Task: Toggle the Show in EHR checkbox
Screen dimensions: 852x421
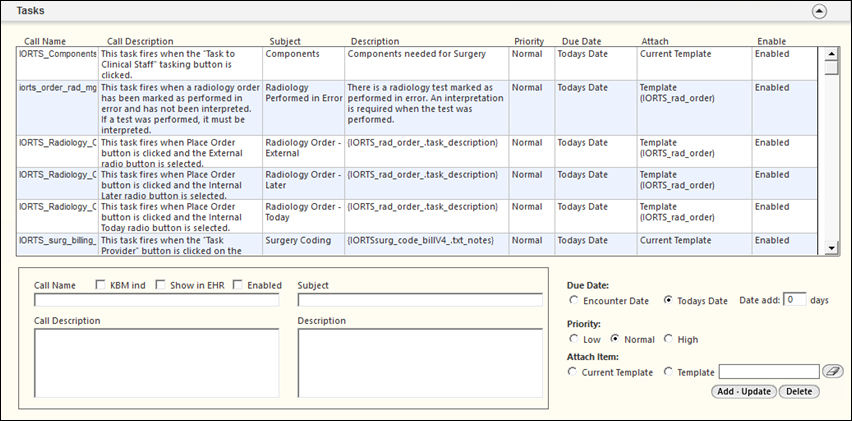Action: (160, 285)
